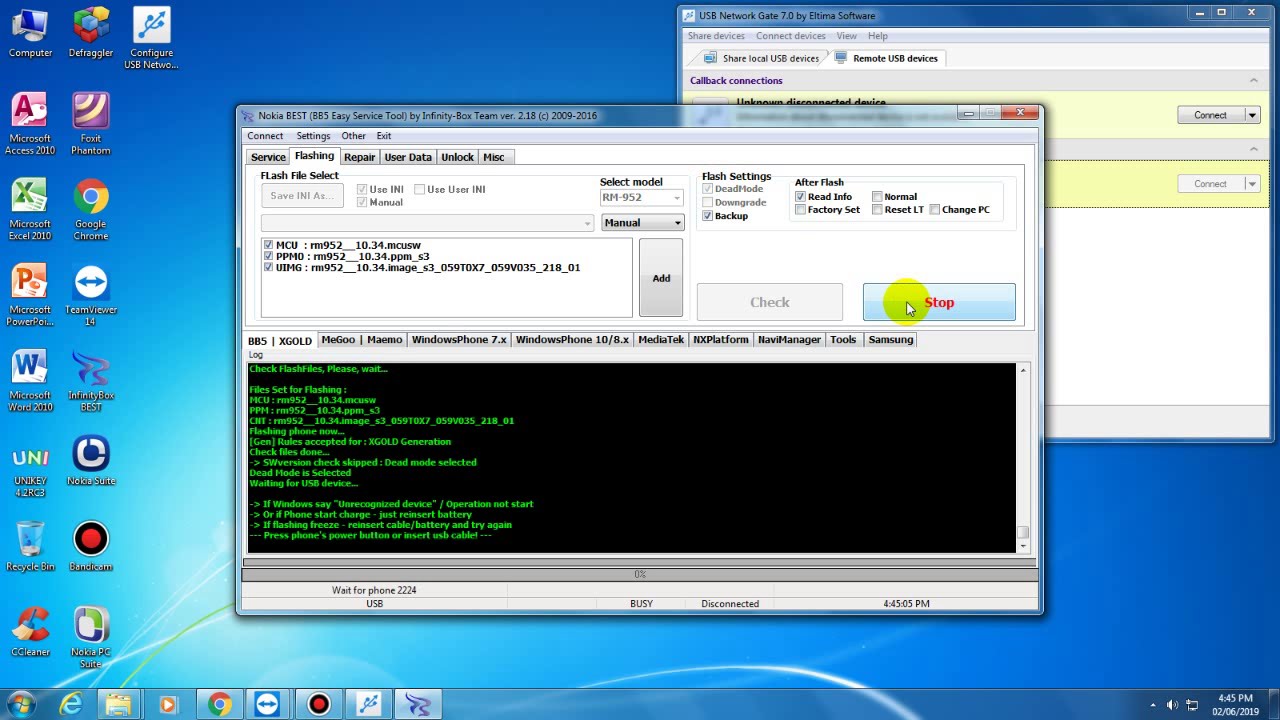
Task: Toggle the Backup checkbox
Action: click(708, 216)
